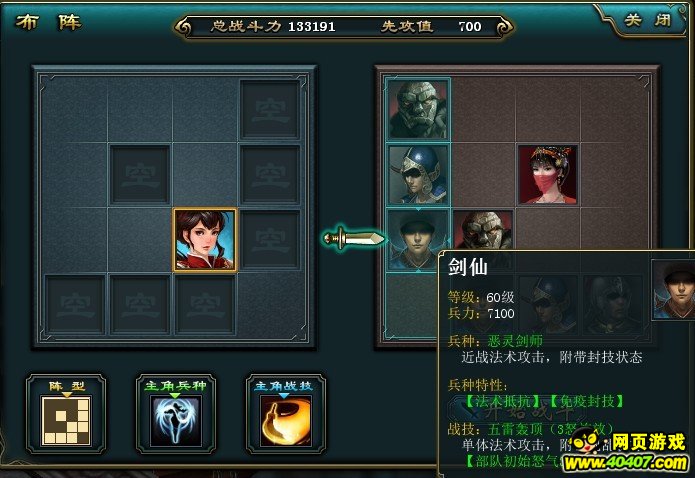The width and height of the screenshot is (695, 478).
Task: Select the empty 空 slot in second-row middle
Action: pos(140,175)
